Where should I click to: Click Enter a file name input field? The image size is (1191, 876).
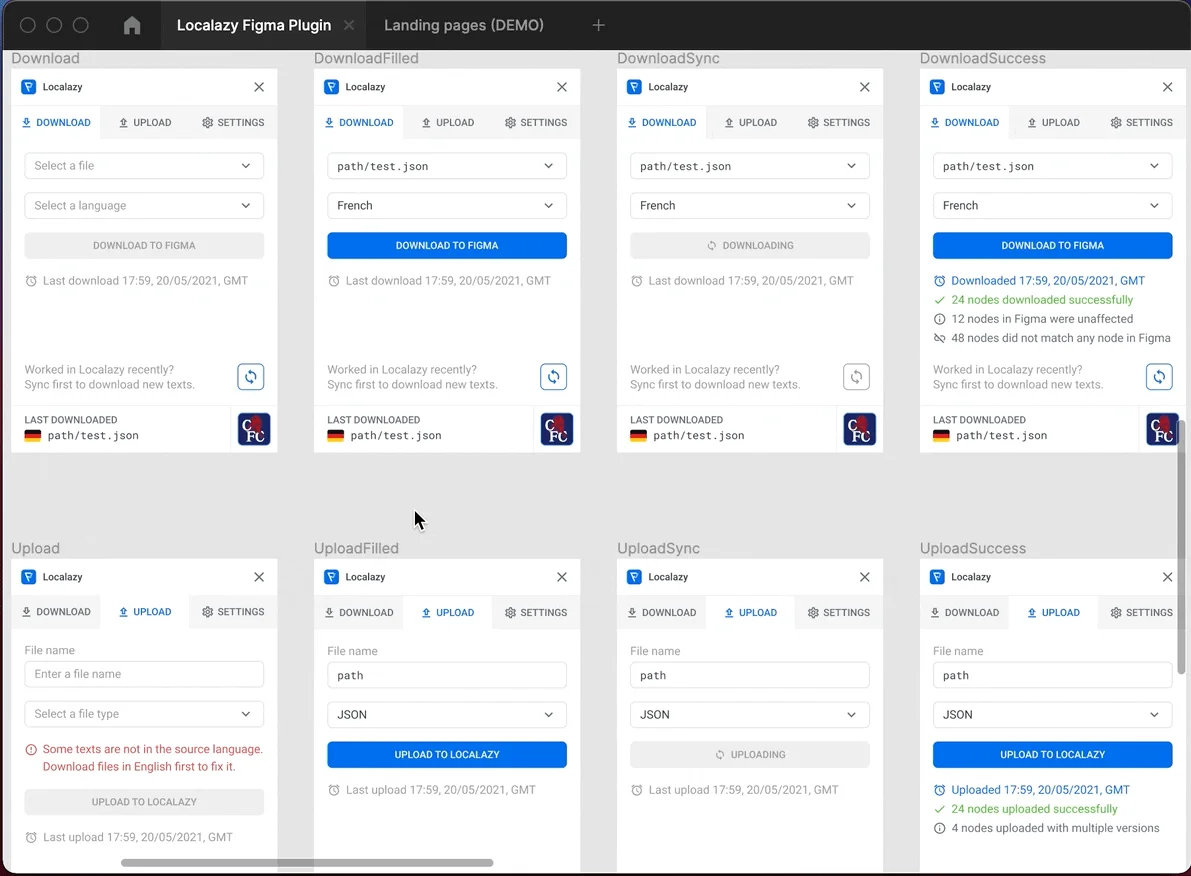144,674
